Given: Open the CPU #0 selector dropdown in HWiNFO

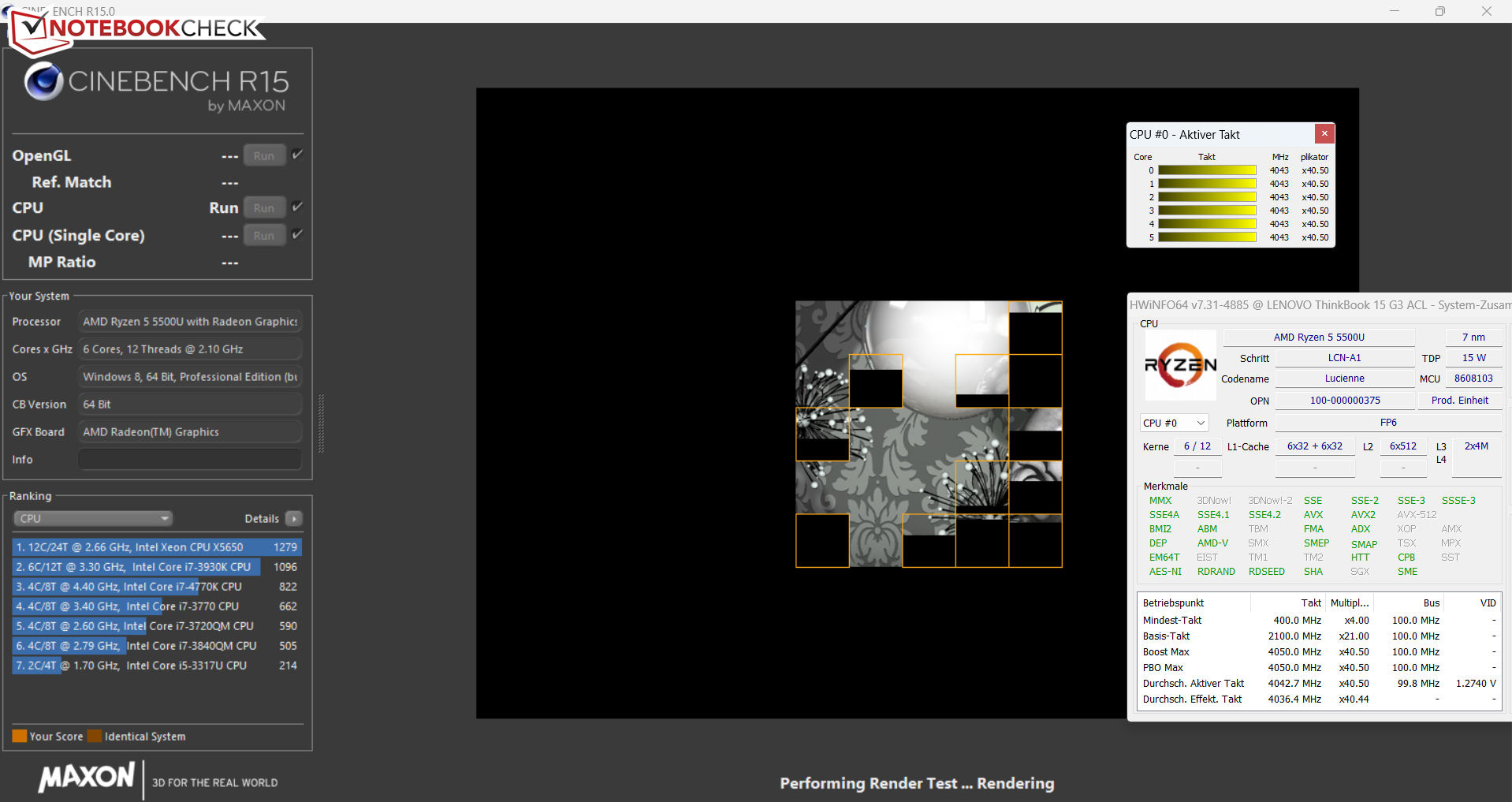Looking at the screenshot, I should (x=1174, y=423).
